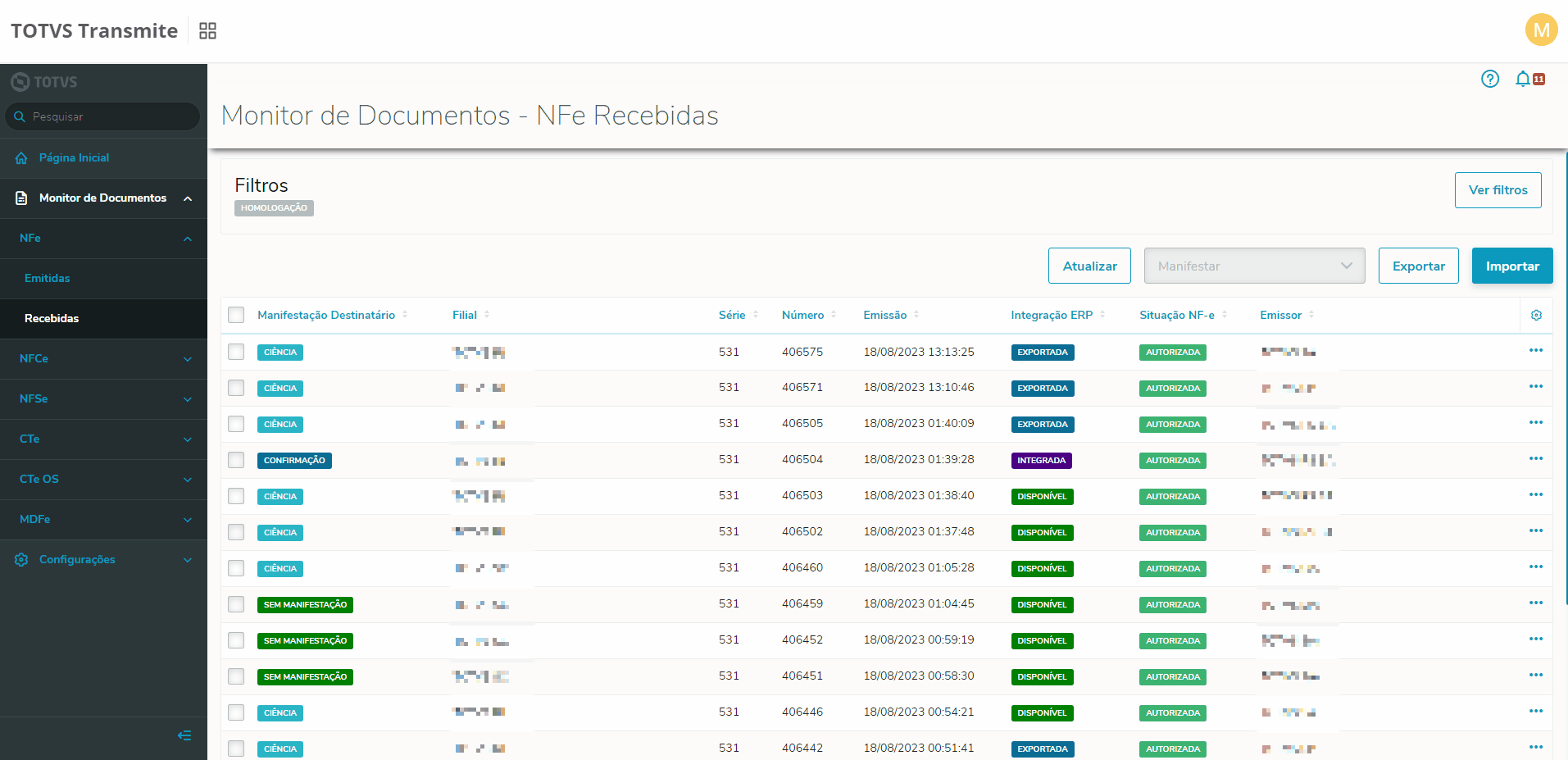1568x760 pixels.
Task: Check the row checkbox for document 406575
Action: [236, 352]
